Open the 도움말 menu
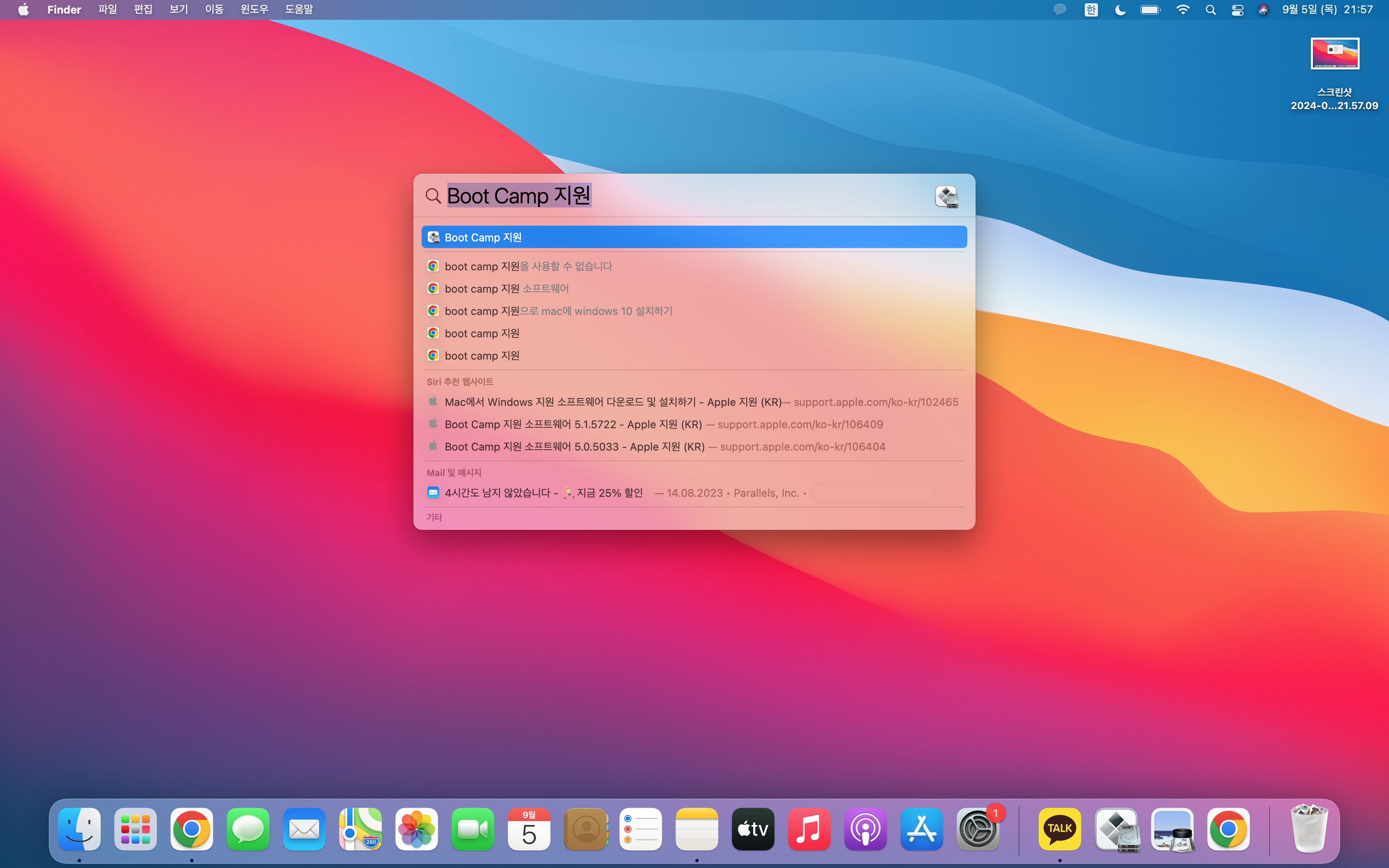 click(299, 10)
